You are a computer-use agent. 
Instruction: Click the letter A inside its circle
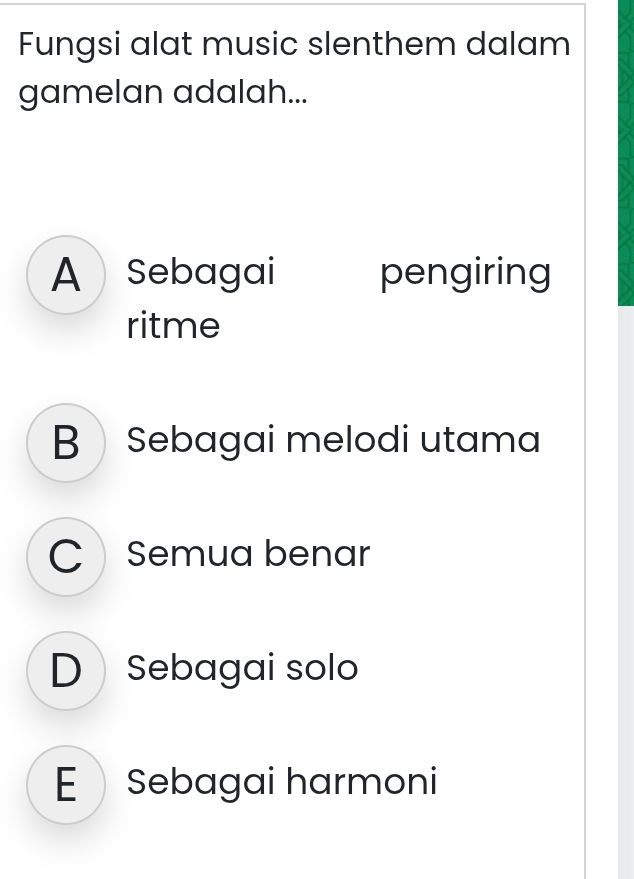point(66,275)
